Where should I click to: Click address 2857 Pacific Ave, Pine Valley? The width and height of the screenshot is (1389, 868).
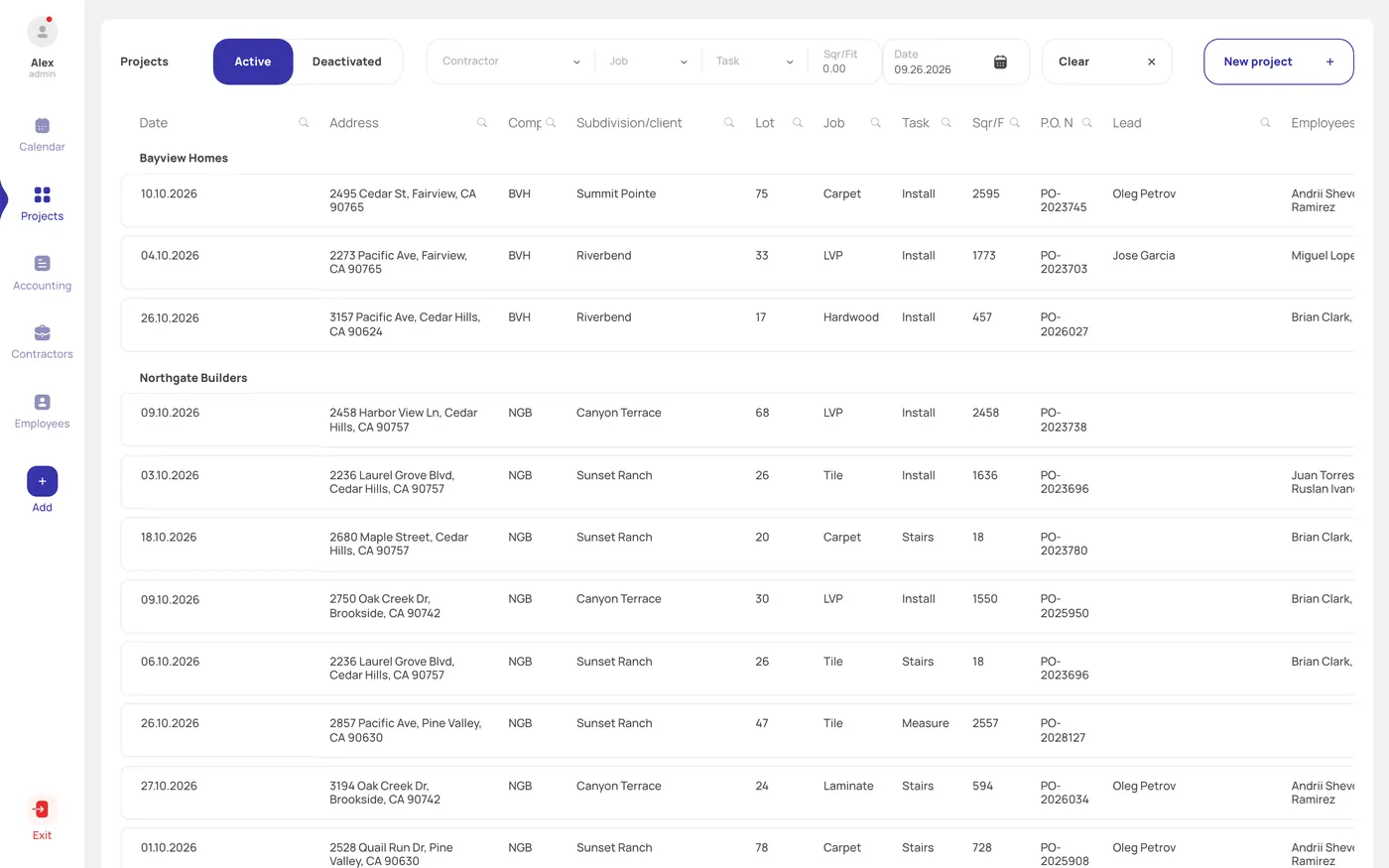[x=406, y=730]
